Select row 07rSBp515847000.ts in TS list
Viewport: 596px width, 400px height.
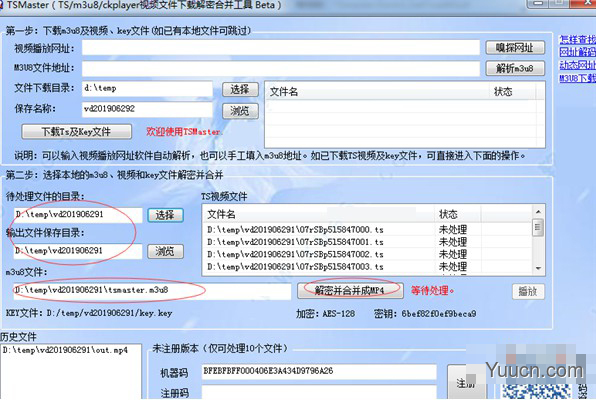coord(367,230)
